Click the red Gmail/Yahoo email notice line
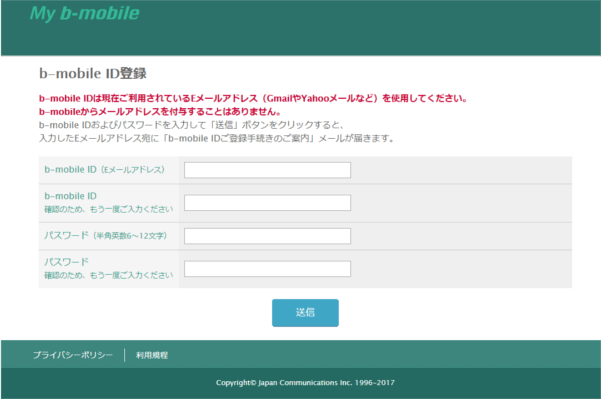Image resolution: width=601 pixels, height=399 pixels. coord(253,99)
